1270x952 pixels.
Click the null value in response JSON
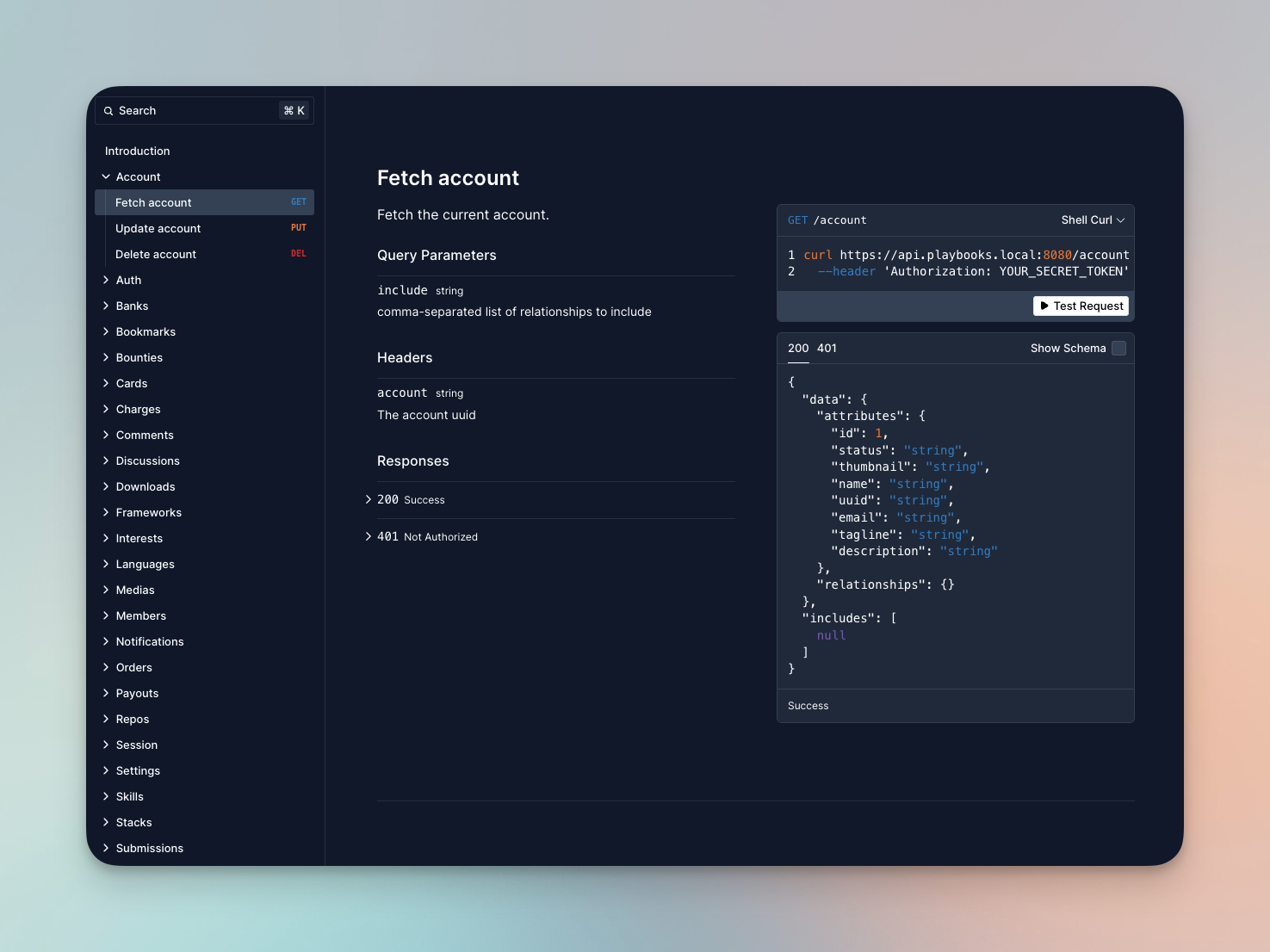(831, 635)
